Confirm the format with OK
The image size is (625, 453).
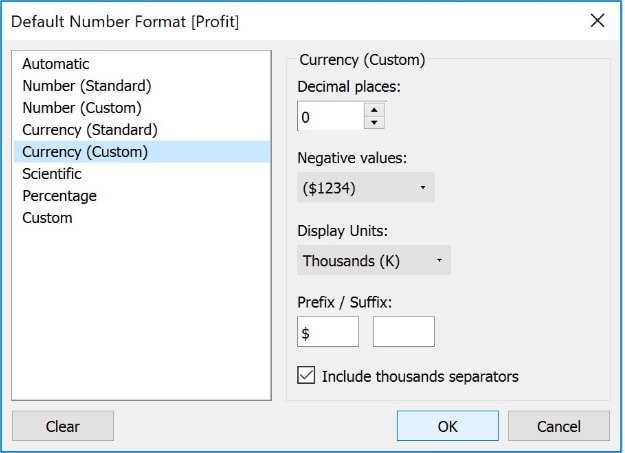pos(447,426)
